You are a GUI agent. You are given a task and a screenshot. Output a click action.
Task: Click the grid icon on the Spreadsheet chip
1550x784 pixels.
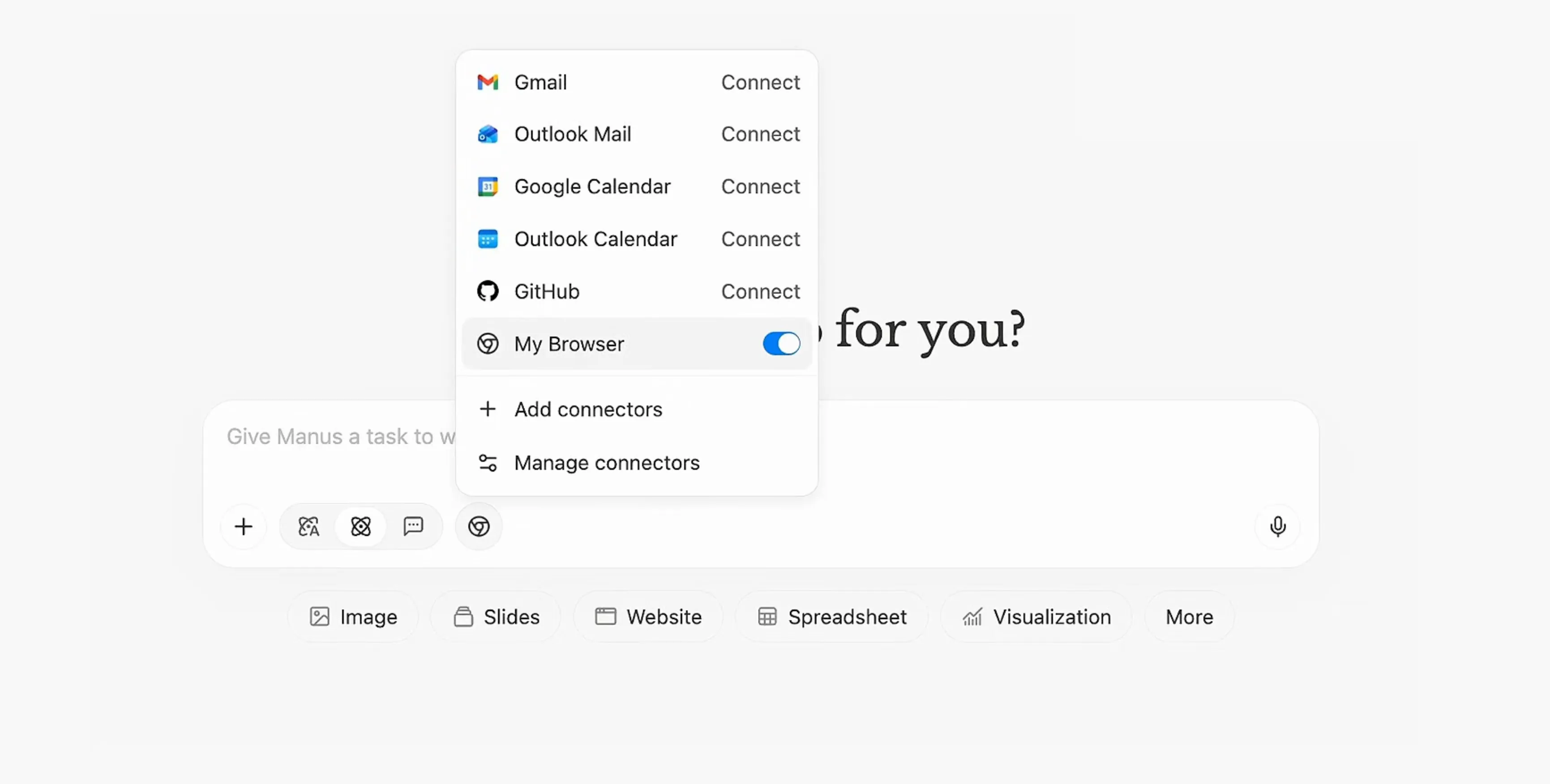coord(767,616)
